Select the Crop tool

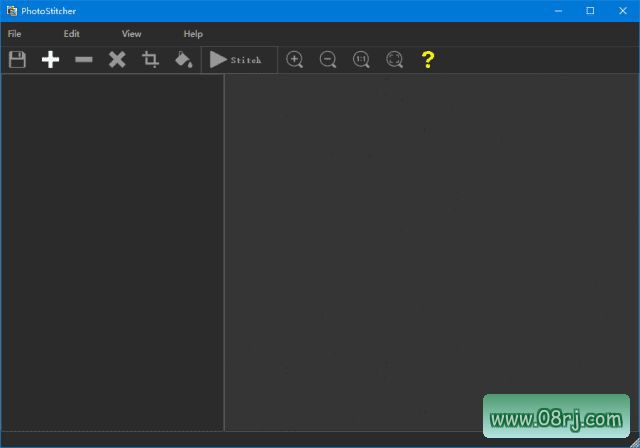pyautogui.click(x=150, y=60)
